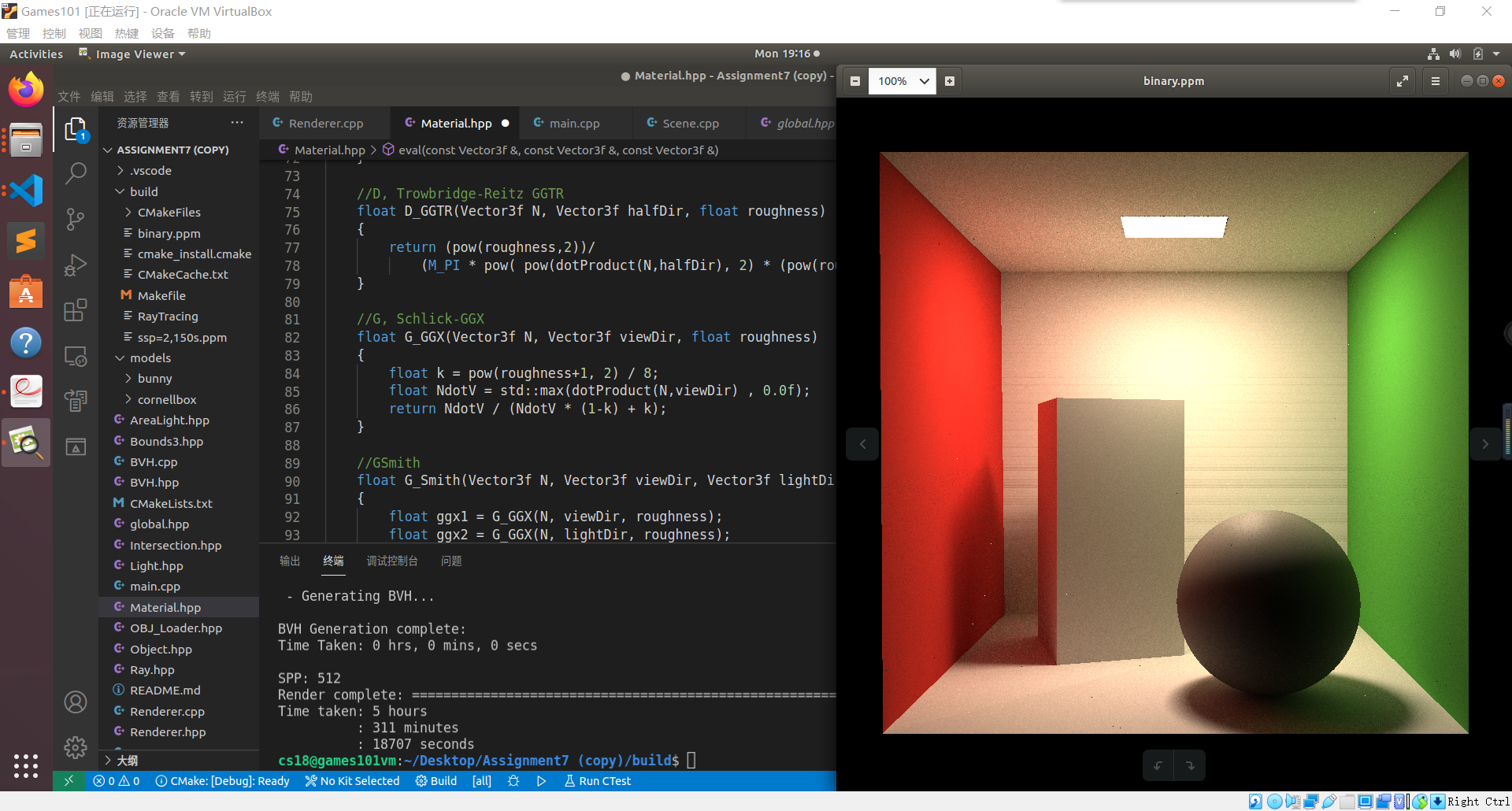Show the next image with right arrow
The image size is (1512, 811).
coord(1485,444)
